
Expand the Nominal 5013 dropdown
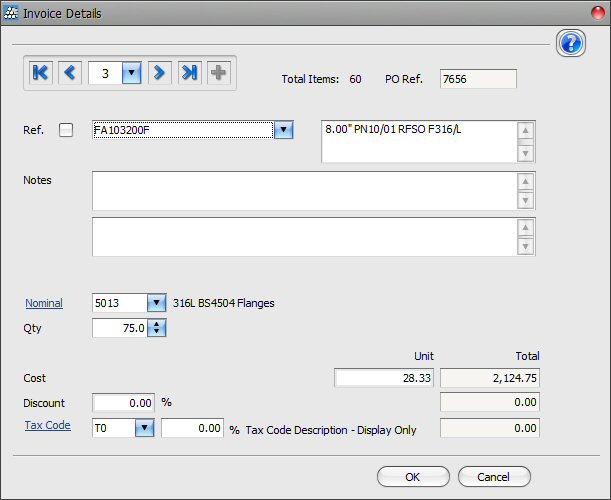point(157,303)
